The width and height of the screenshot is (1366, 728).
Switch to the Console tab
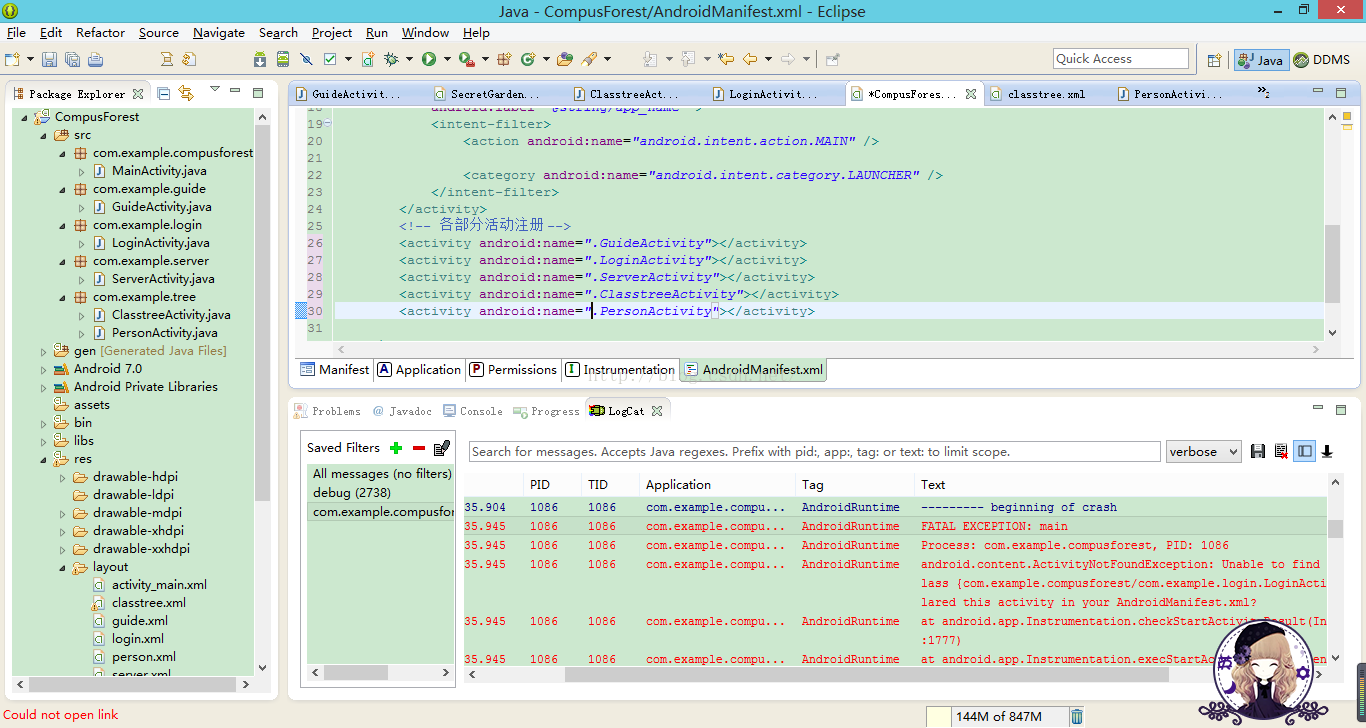pos(472,411)
